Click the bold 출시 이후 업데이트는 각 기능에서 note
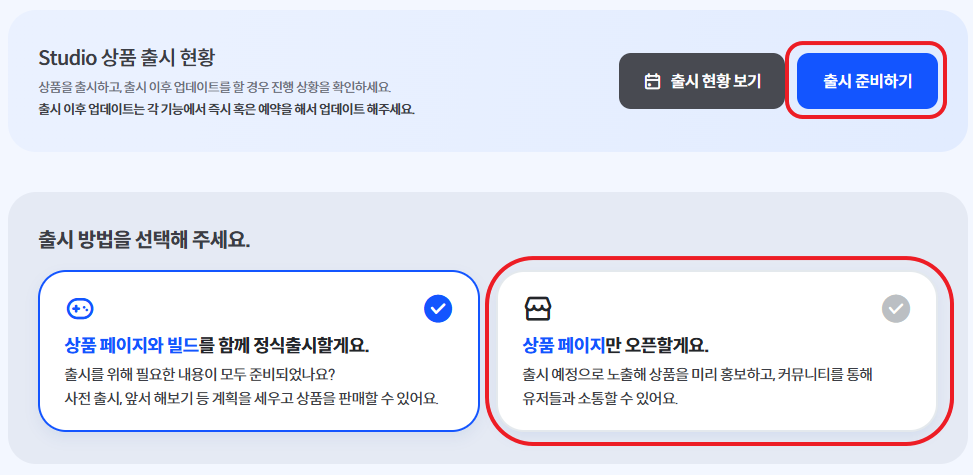The width and height of the screenshot is (973, 475). point(226,110)
